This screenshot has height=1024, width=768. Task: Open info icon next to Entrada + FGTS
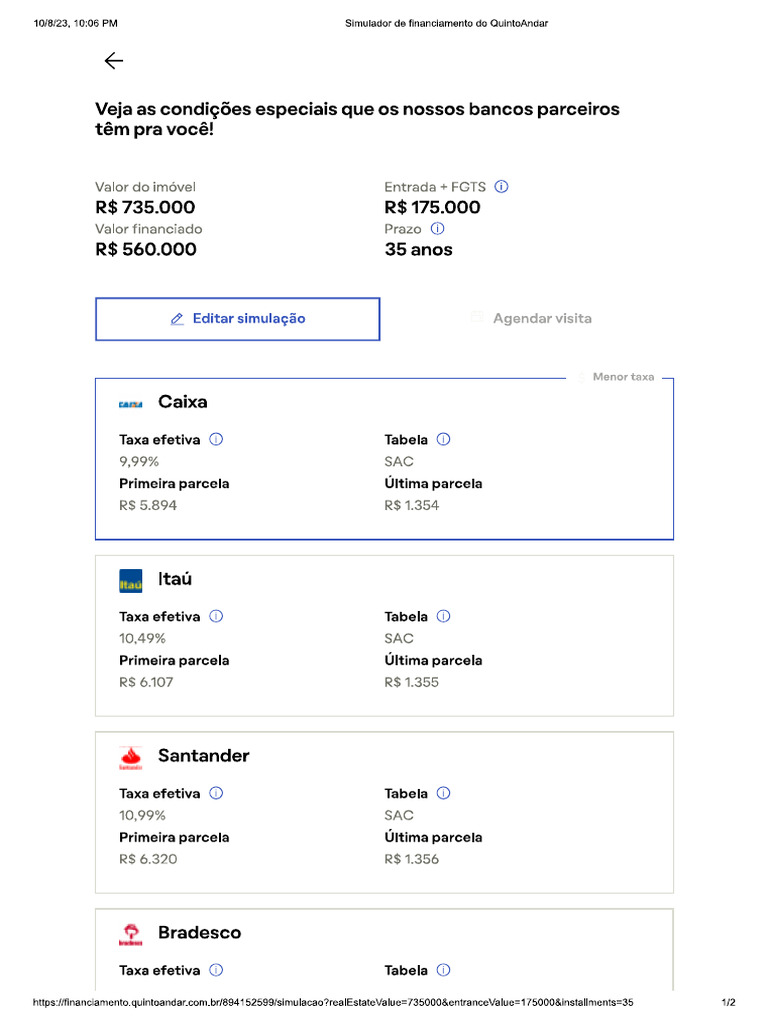(502, 187)
